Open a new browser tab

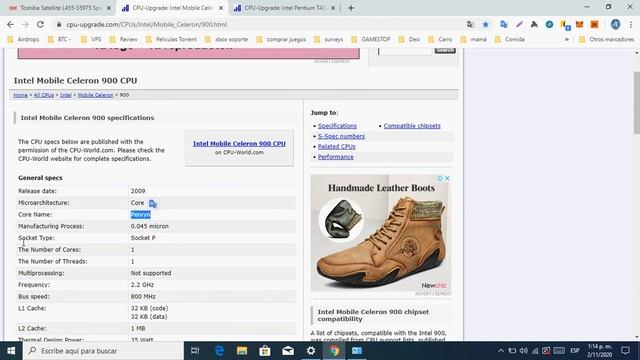[x=351, y=8]
